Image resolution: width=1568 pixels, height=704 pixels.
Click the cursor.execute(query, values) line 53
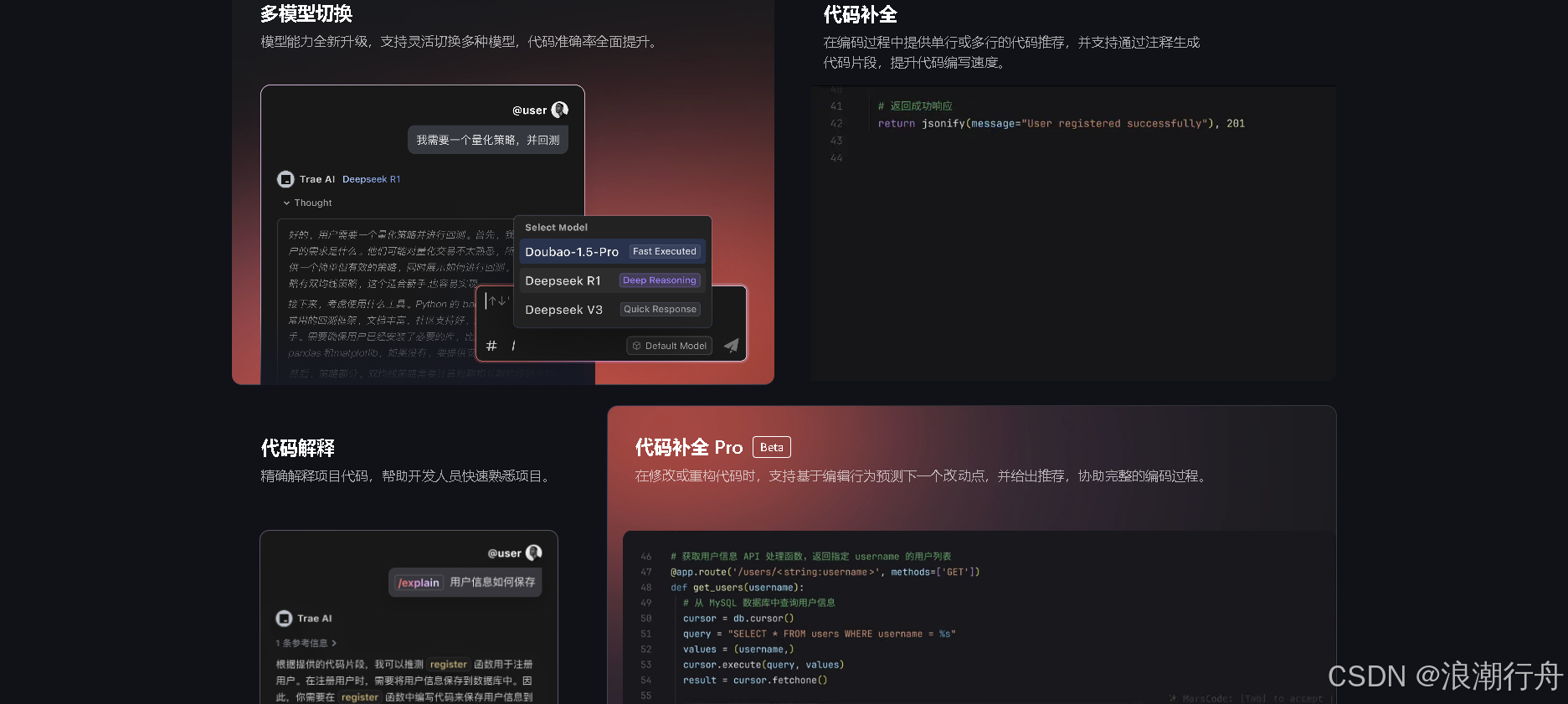[763, 665]
